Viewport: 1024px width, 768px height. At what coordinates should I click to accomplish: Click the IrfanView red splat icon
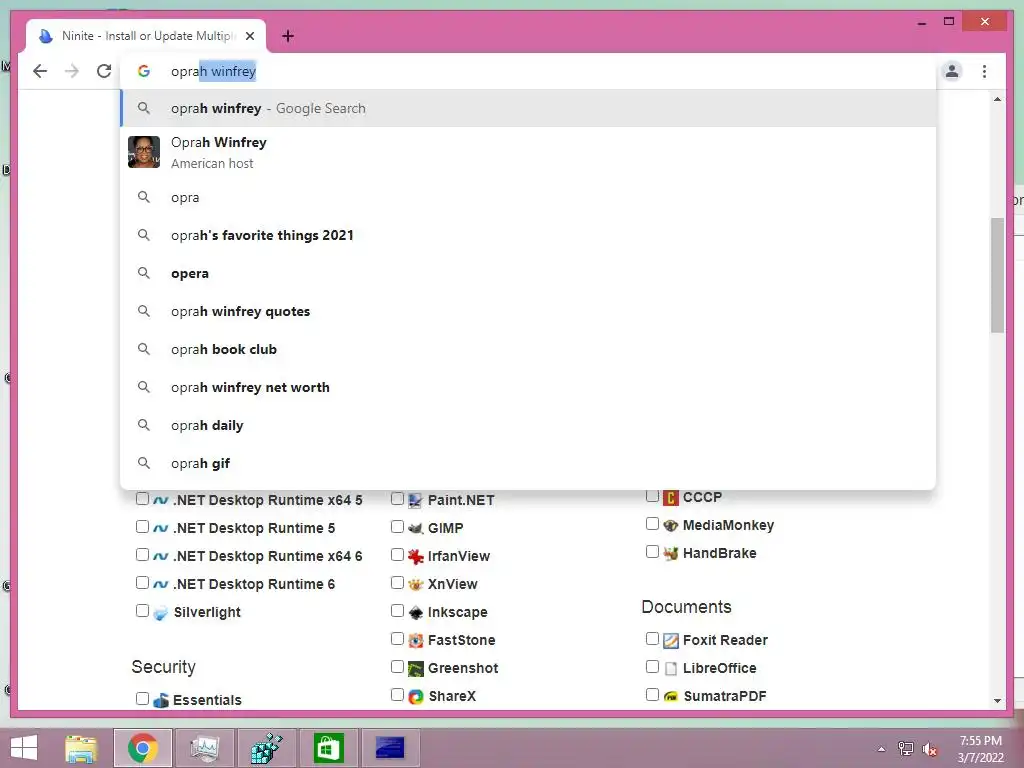[415, 556]
